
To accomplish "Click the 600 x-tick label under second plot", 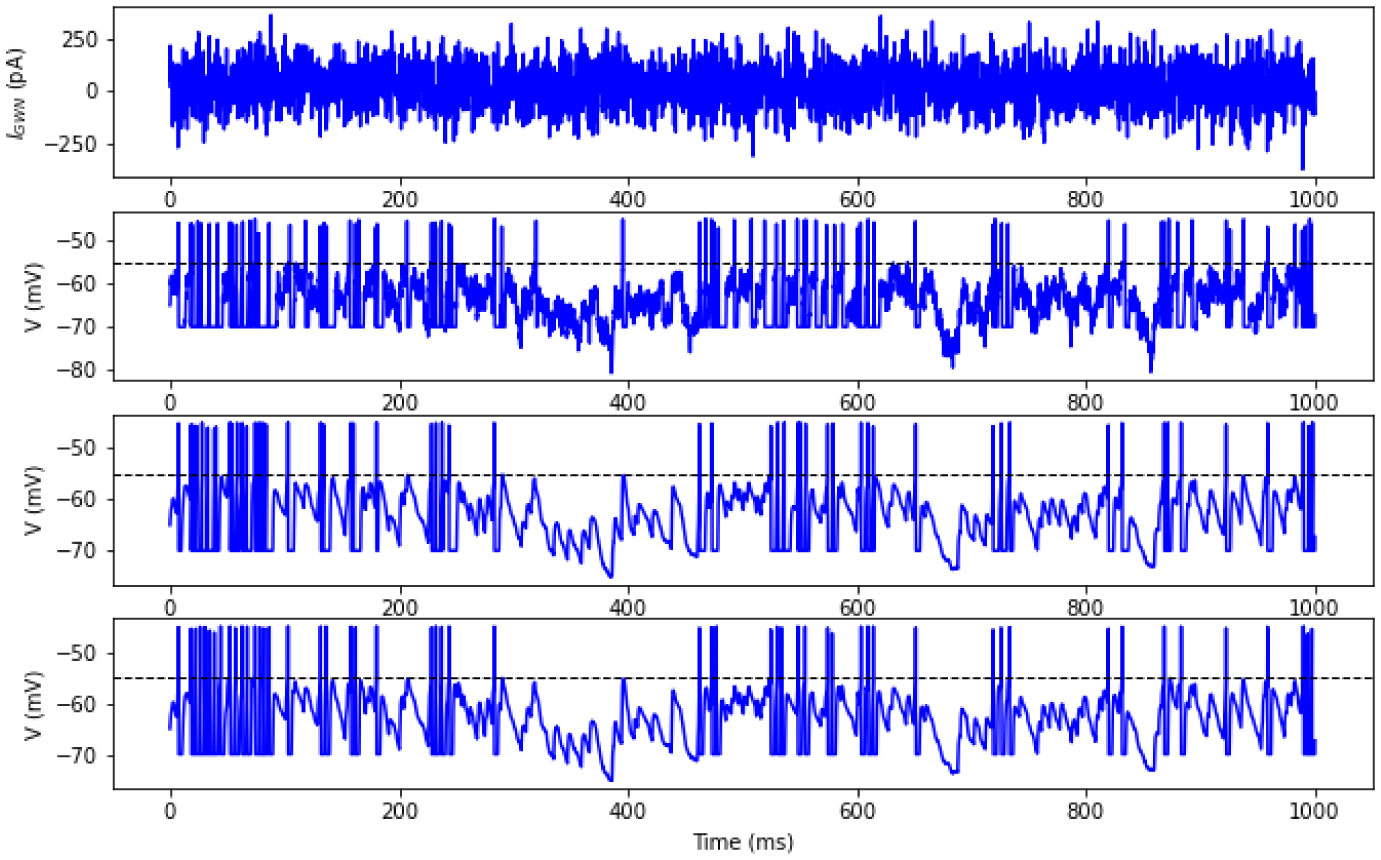I will click(x=857, y=402).
